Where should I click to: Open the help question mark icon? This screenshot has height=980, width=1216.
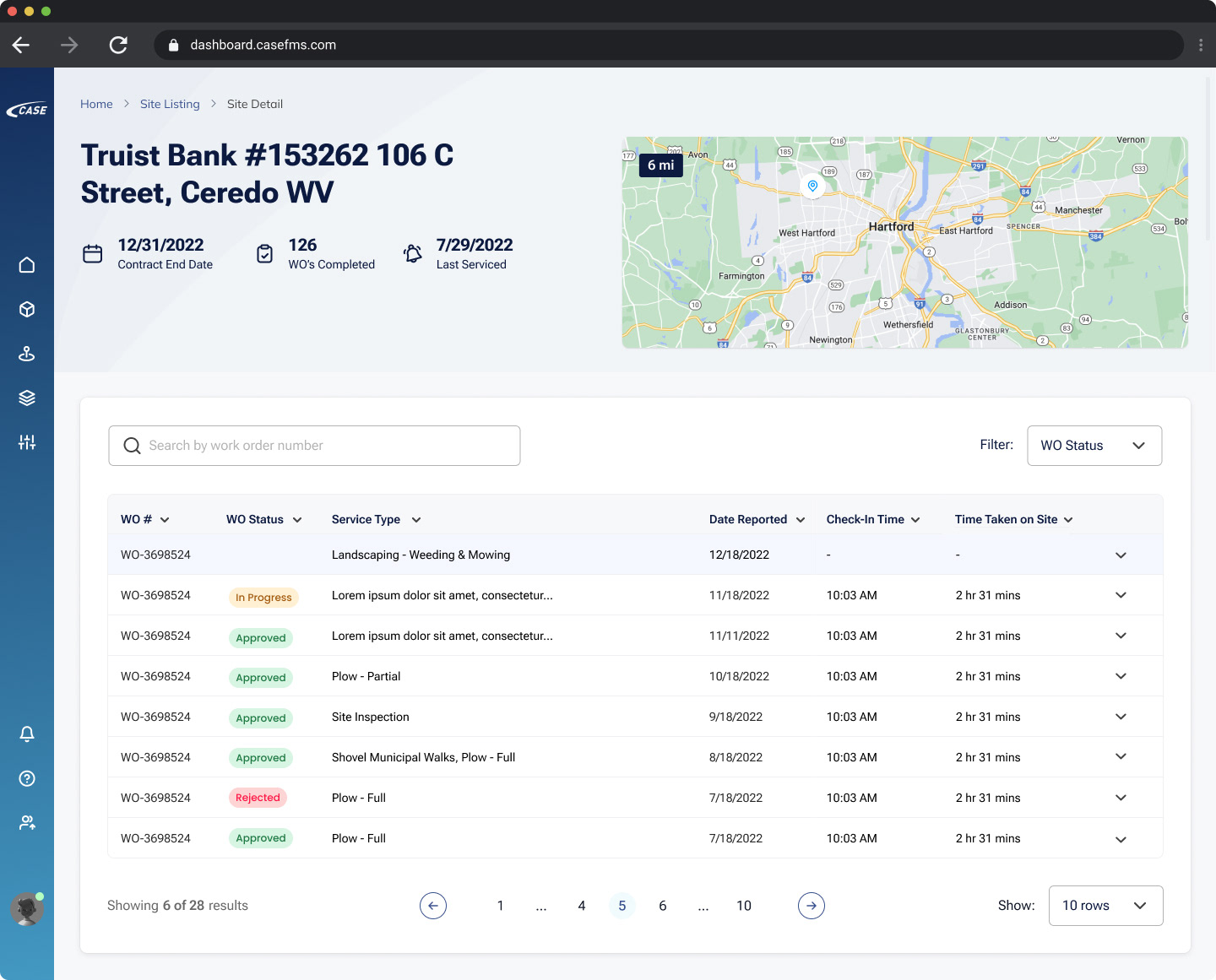[27, 778]
